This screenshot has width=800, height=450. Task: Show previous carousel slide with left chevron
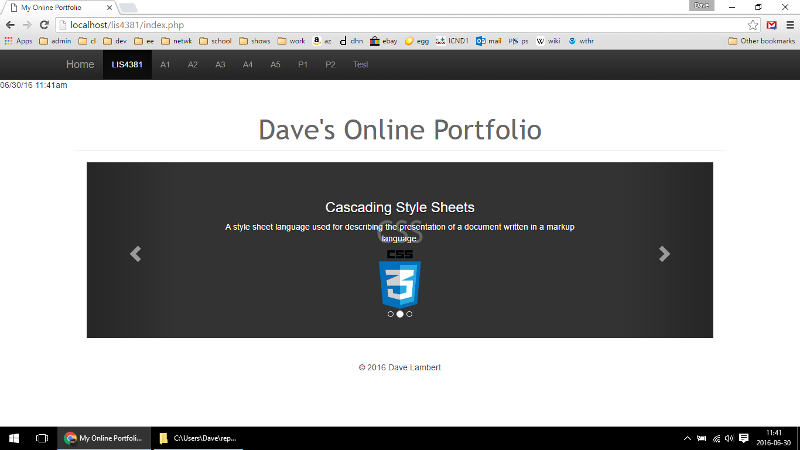pos(135,254)
